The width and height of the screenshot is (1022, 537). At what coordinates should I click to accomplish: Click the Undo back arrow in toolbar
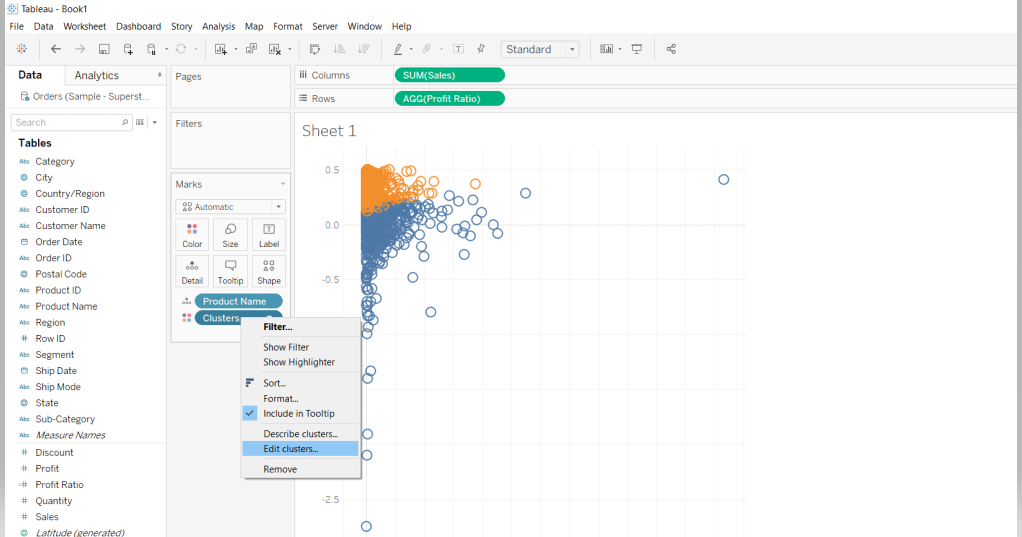click(x=56, y=49)
